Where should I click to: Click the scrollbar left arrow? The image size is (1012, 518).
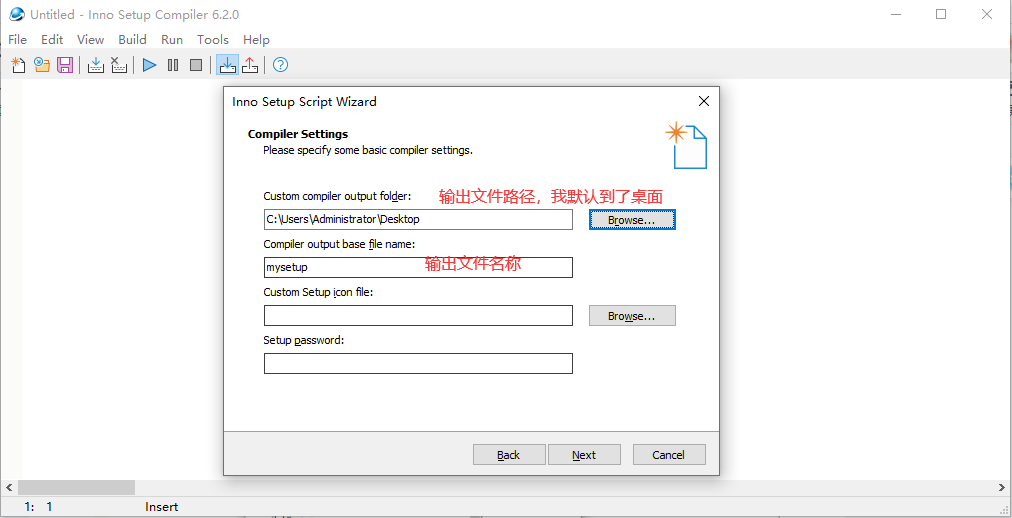9,487
